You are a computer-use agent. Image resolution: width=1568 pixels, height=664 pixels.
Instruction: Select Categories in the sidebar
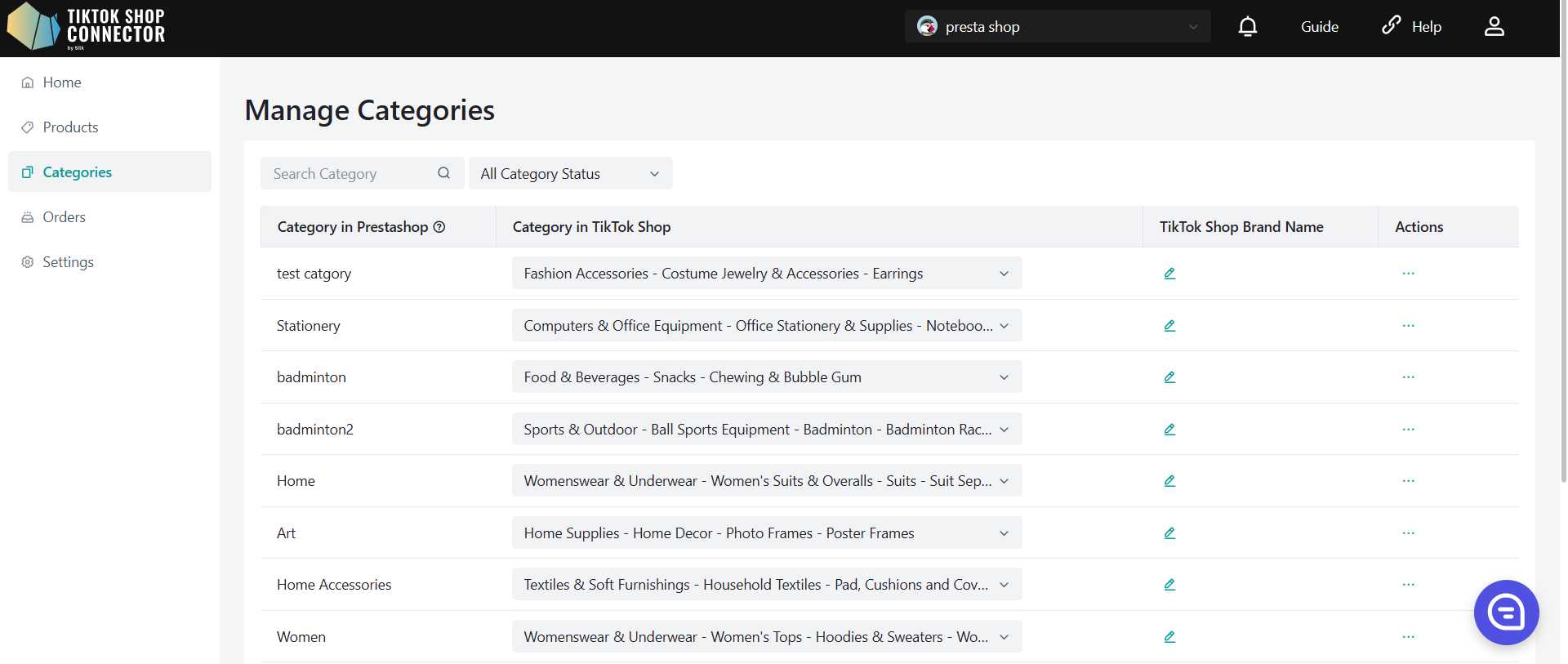pos(109,172)
